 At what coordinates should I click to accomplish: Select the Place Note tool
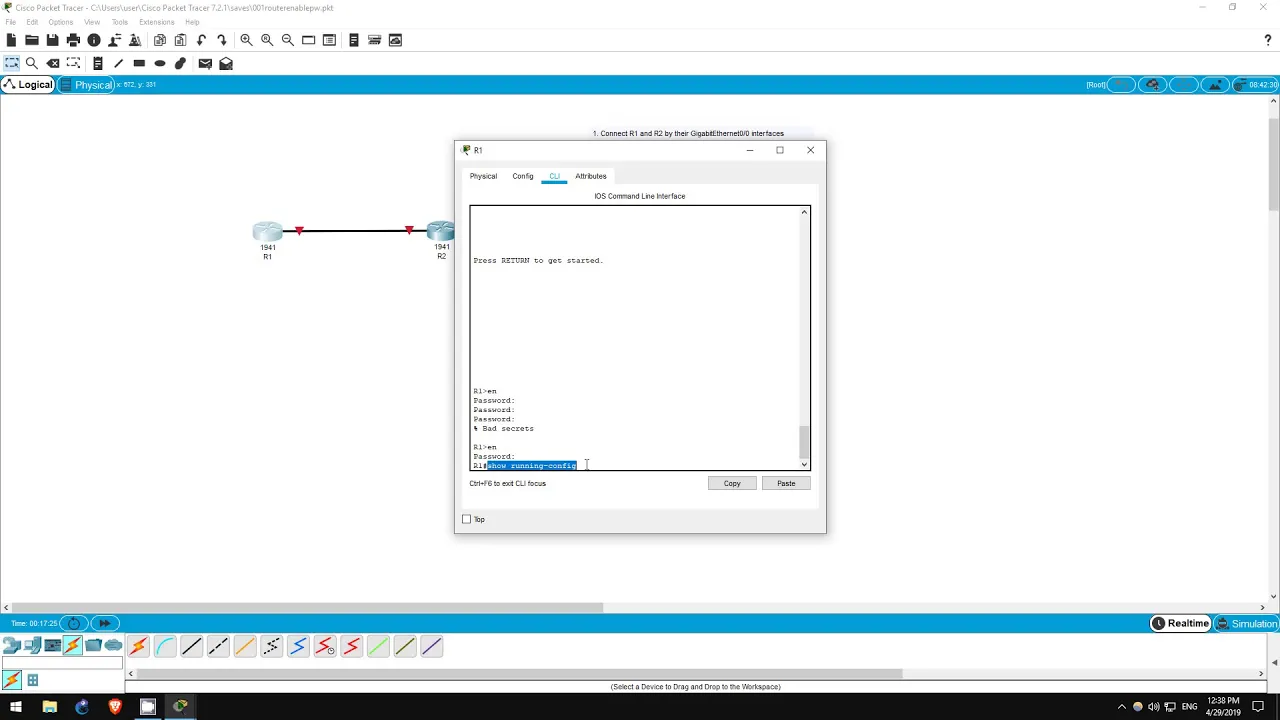(98, 63)
